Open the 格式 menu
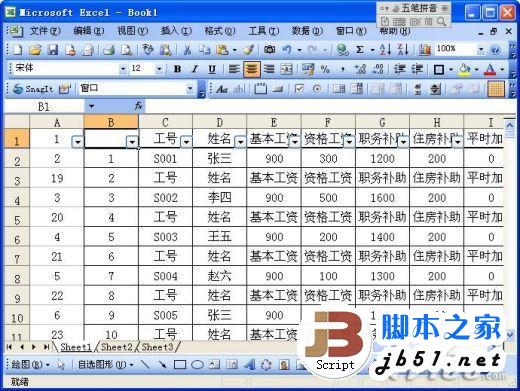520x391 pixels. pos(220,31)
